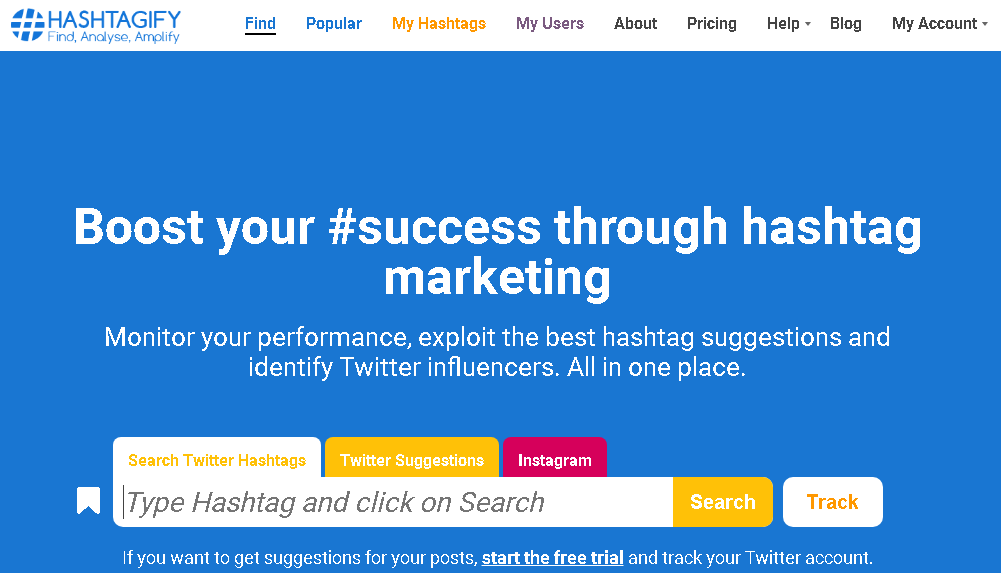Visit the Blog link
This screenshot has height=573, width=1001.
pos(845,24)
